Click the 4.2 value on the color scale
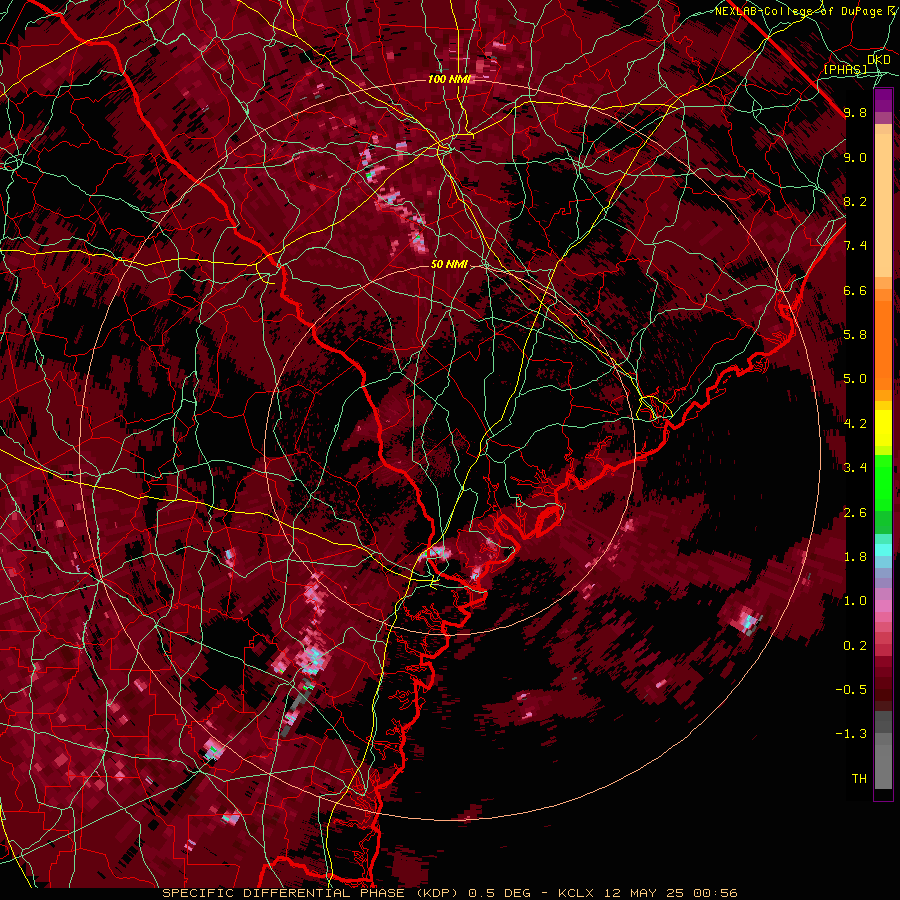Image resolution: width=900 pixels, height=900 pixels. [x=855, y=424]
